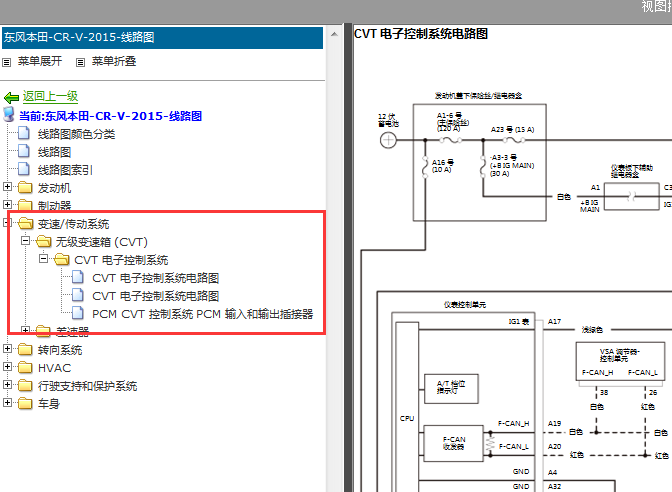Click the 发动机 folder icon
Viewport: 672px width, 492px height.
coord(25,187)
